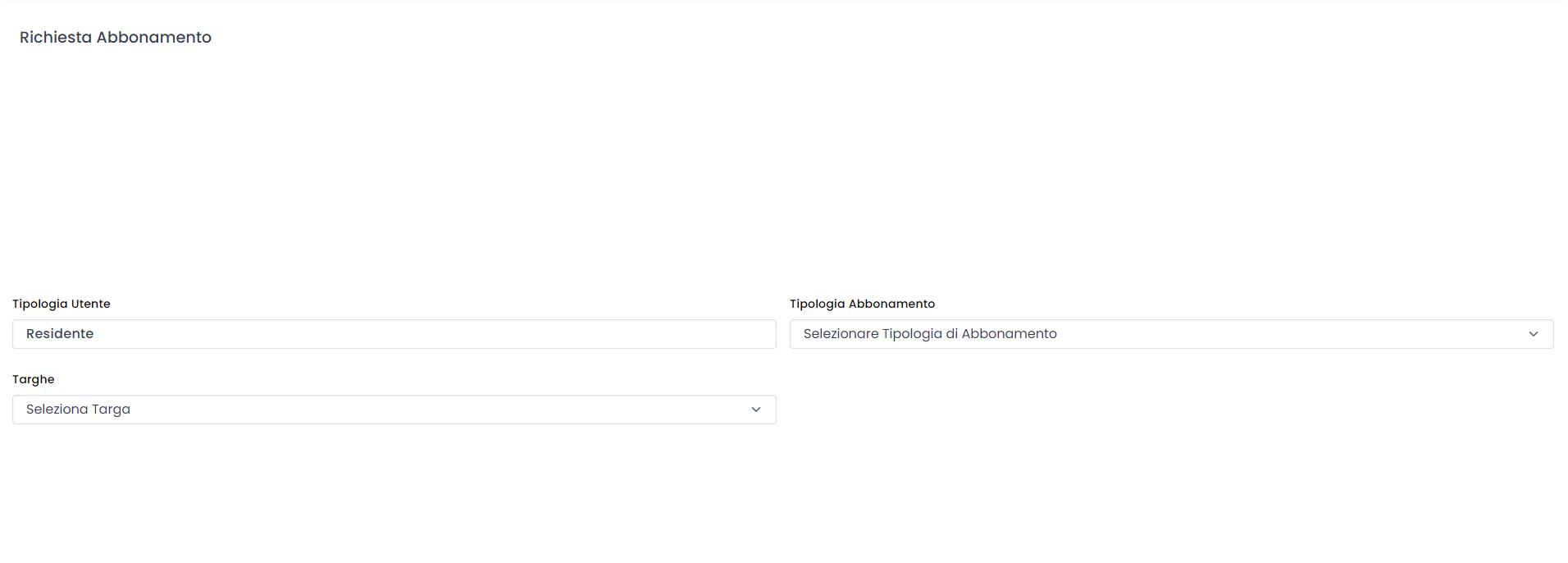This screenshot has height=563, width=1568.
Task: Expand subscription type options via its arrow
Action: tap(1533, 334)
